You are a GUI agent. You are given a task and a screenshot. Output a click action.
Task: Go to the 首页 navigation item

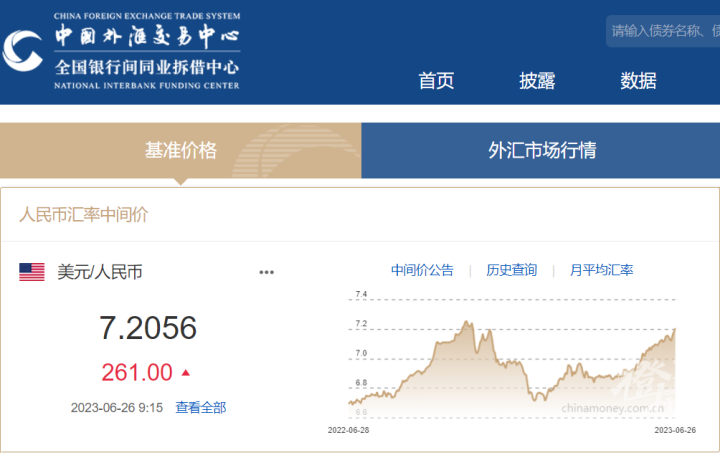pos(436,81)
